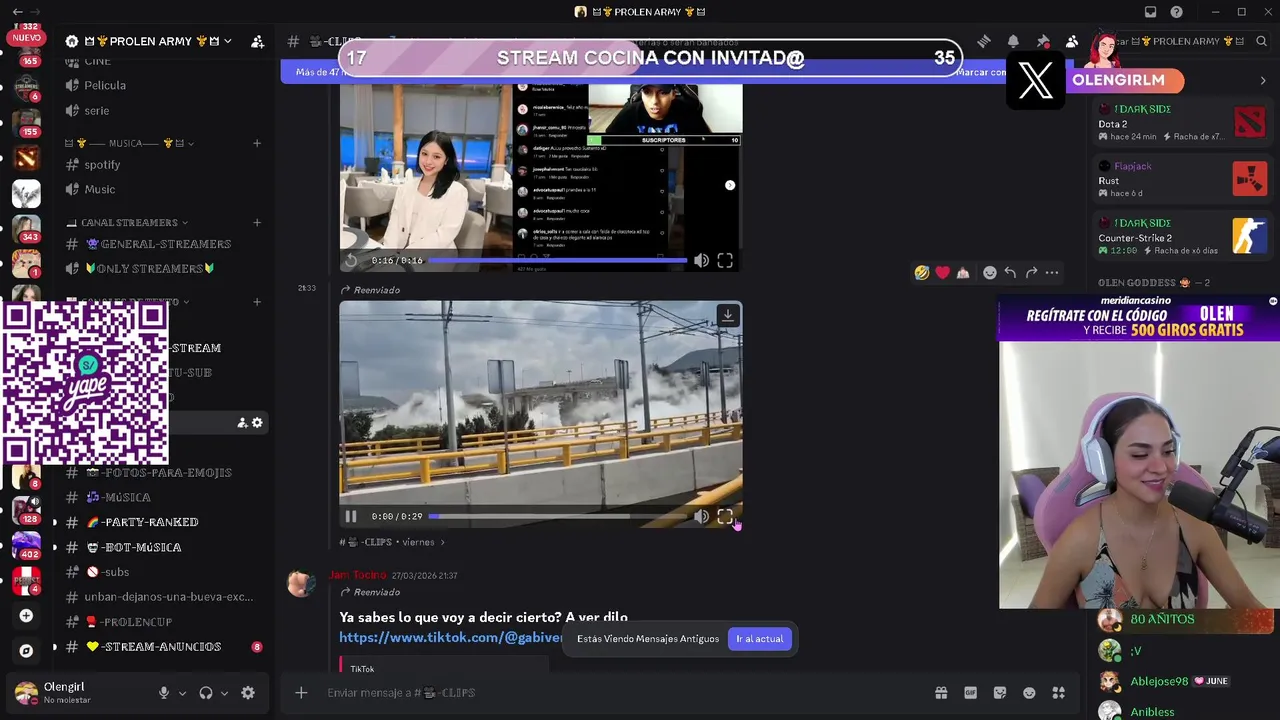Reply to the hovered message

(x=1010, y=272)
